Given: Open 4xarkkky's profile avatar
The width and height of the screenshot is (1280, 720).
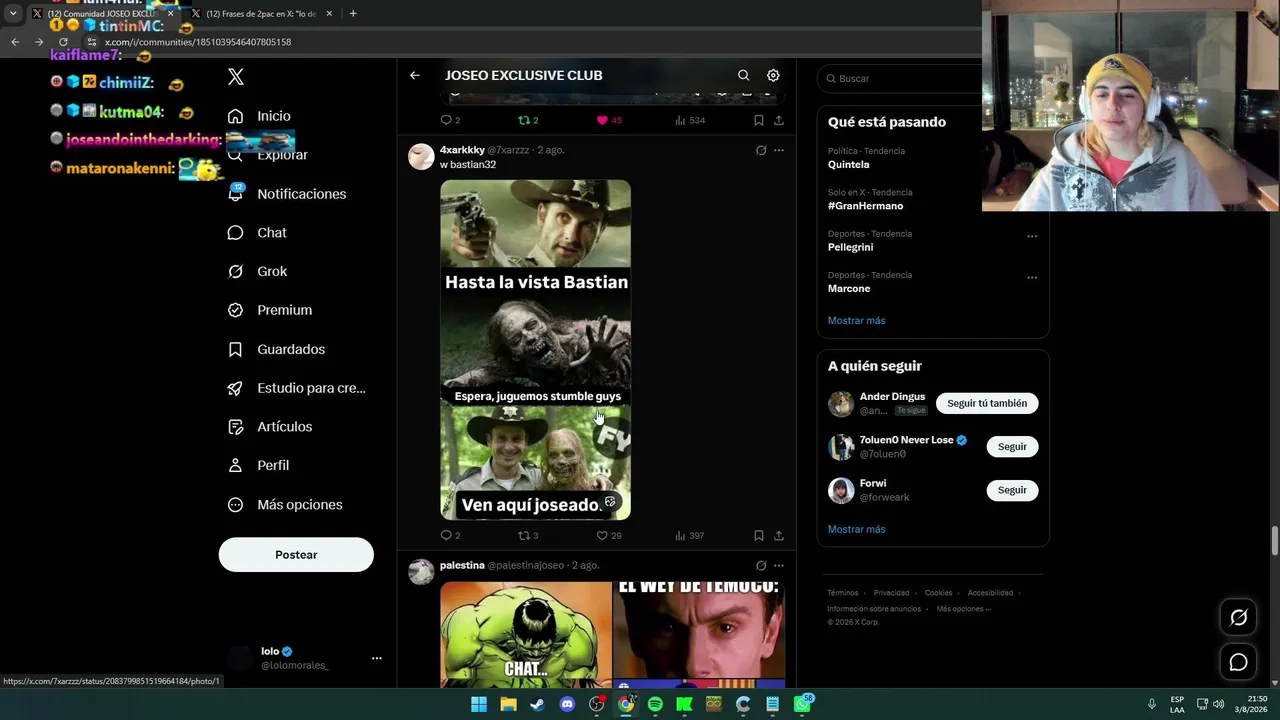Looking at the screenshot, I should pos(421,157).
